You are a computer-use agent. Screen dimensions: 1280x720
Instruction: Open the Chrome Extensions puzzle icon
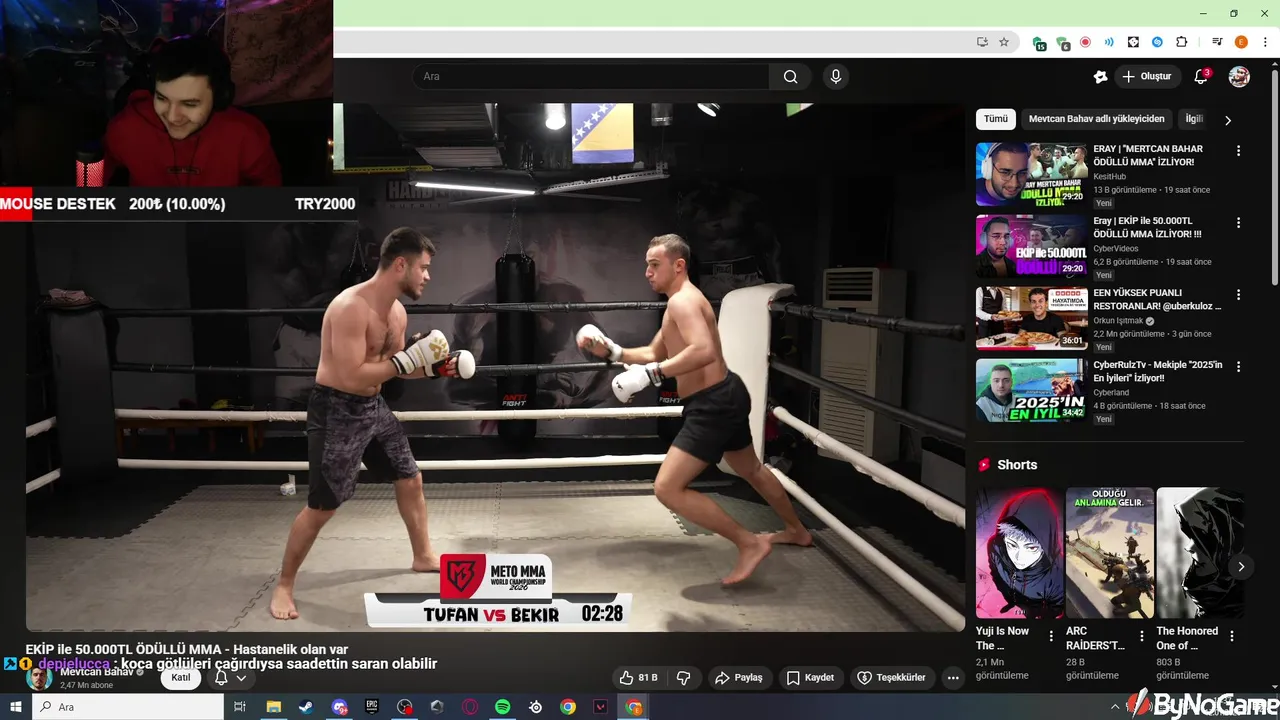click(1181, 42)
